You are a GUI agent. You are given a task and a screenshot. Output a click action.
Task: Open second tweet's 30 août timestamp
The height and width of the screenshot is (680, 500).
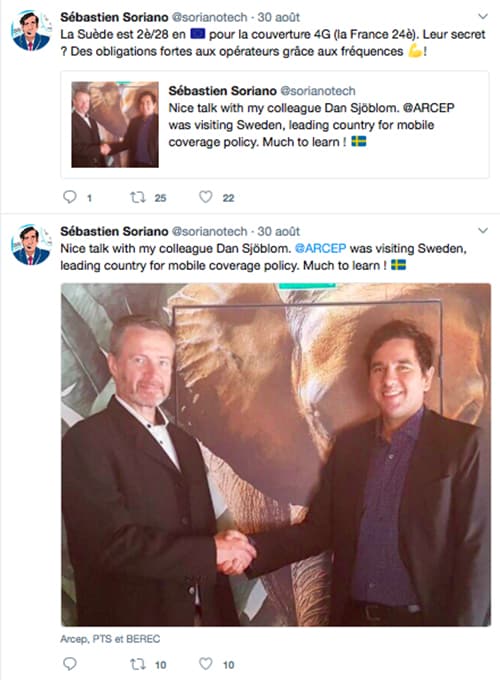(x=279, y=232)
